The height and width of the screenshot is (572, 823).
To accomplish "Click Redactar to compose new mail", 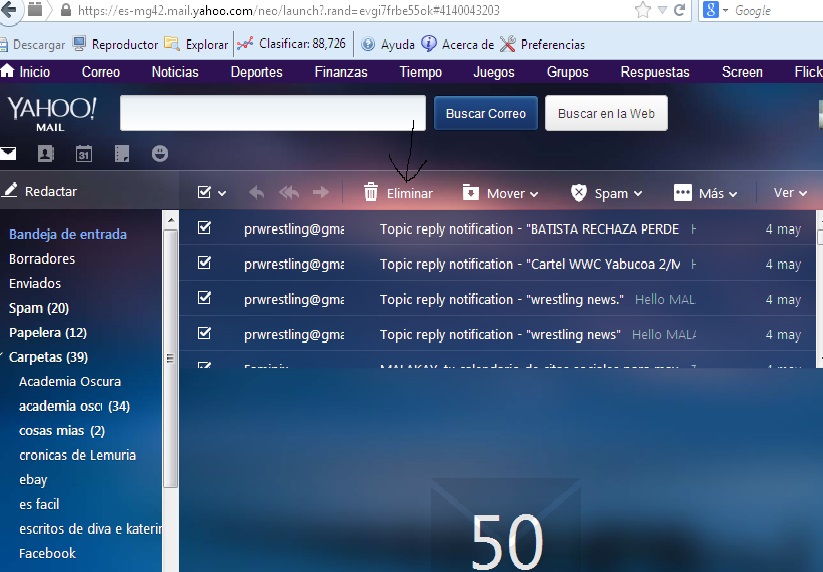I will (x=40, y=191).
